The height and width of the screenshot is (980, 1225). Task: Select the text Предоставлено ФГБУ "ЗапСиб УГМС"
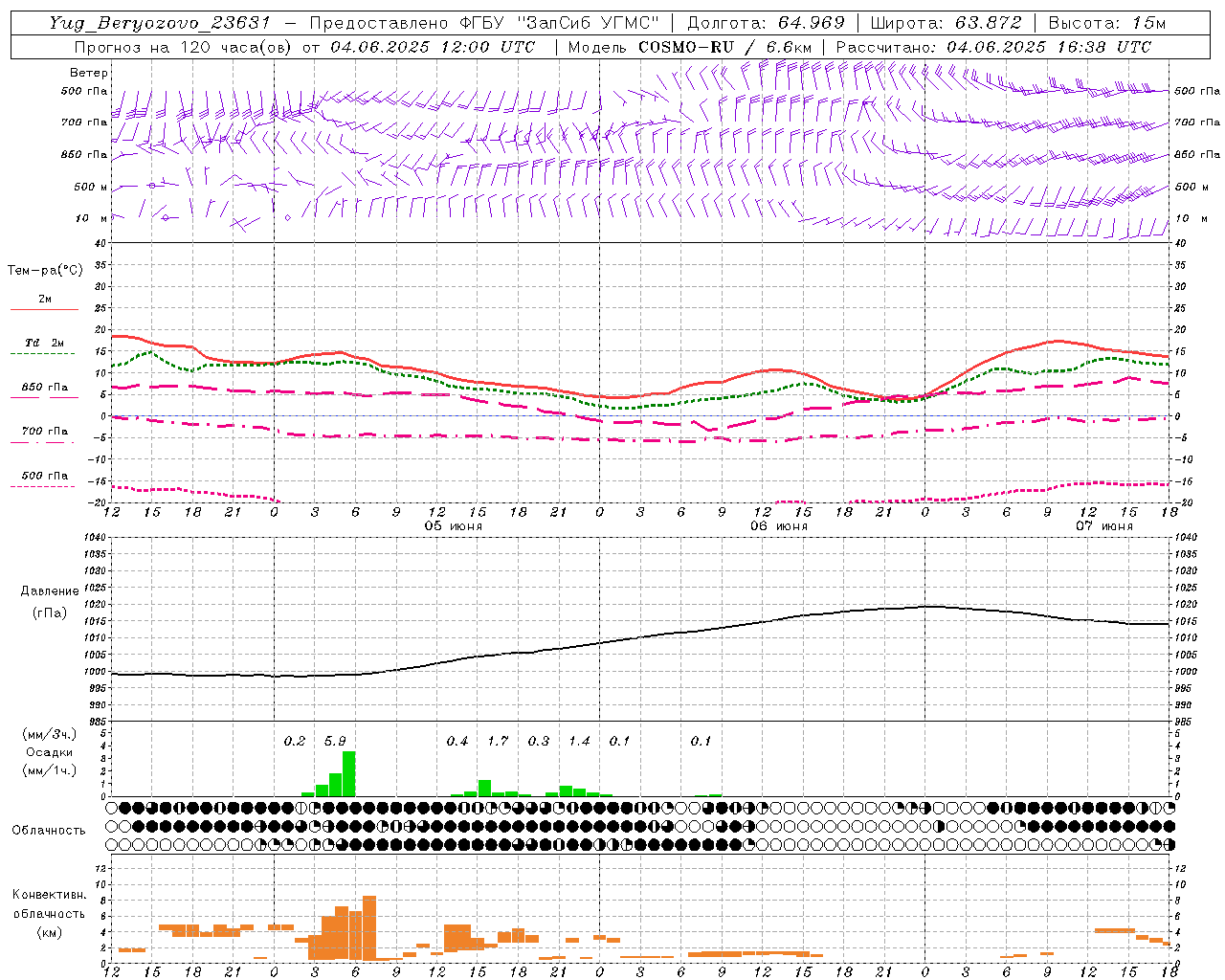pyautogui.click(x=485, y=23)
